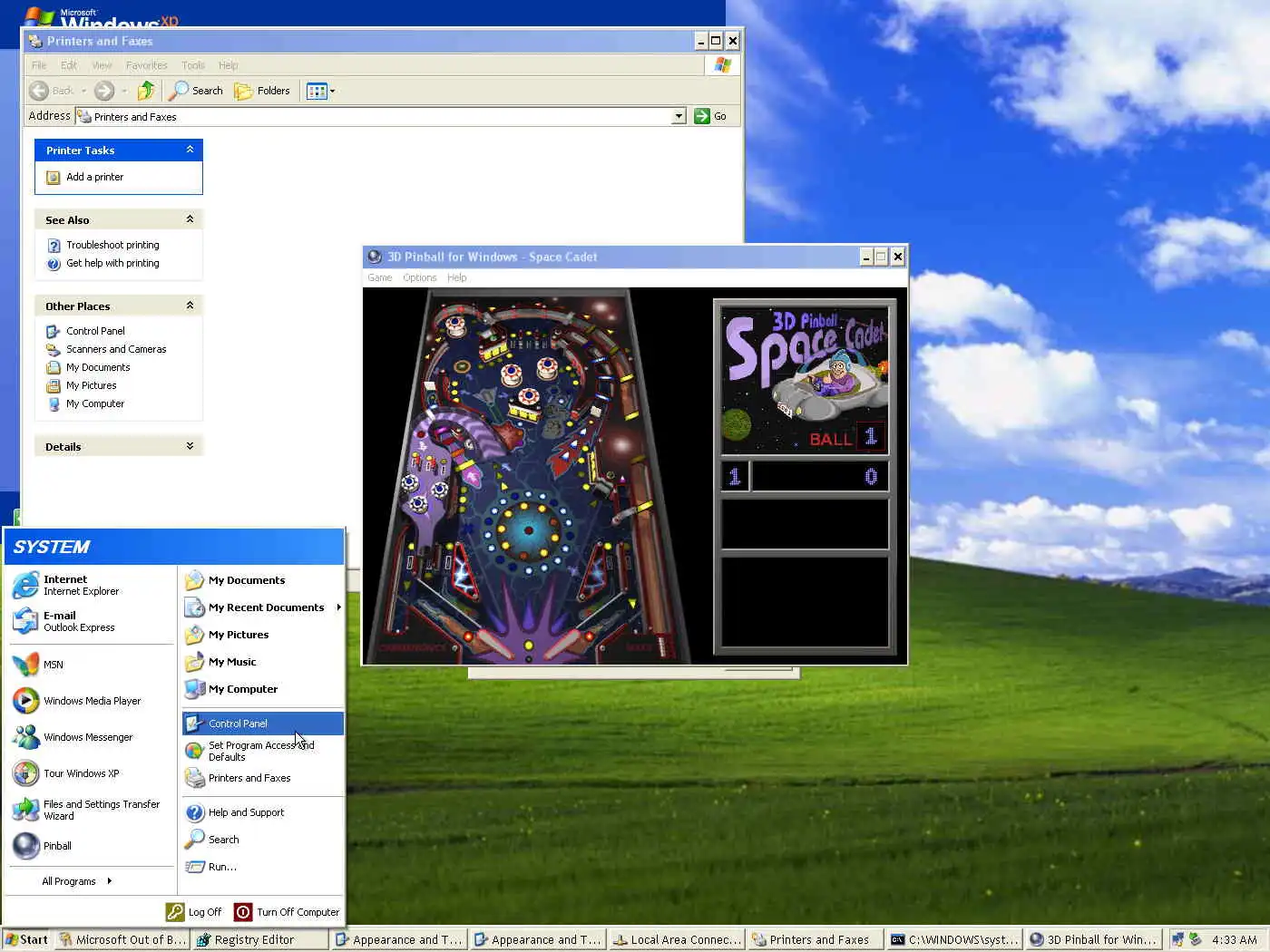The image size is (1270, 952).
Task: Open Help menu in 3D Pinball
Action: (457, 277)
